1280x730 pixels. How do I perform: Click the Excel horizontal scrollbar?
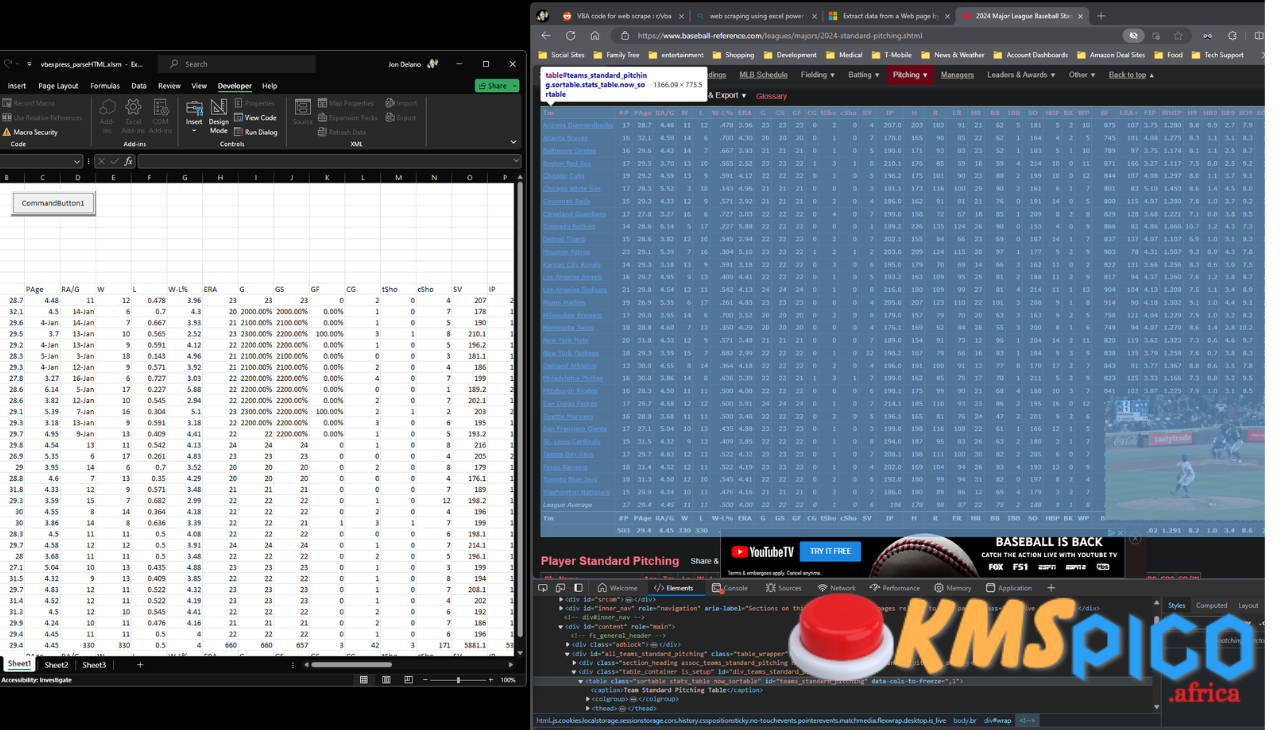(352, 665)
